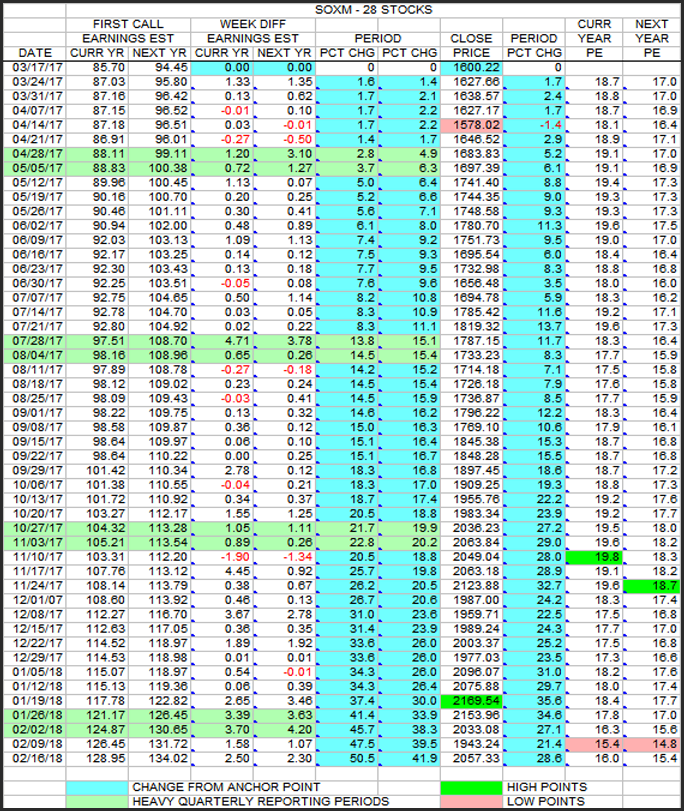The image size is (684, 811).
Task: Select the anchor close price 1600.22
Action: point(471,68)
